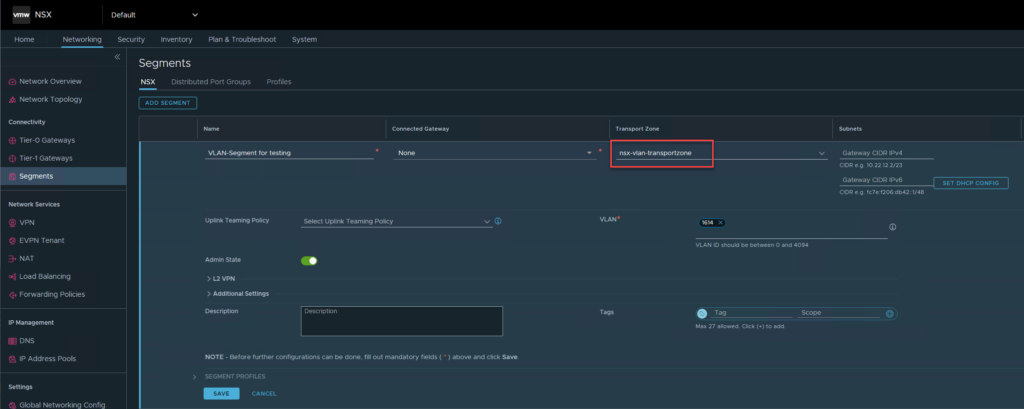Open the Security top menu tab
Image resolution: width=1024 pixels, height=409 pixels.
[131, 39]
